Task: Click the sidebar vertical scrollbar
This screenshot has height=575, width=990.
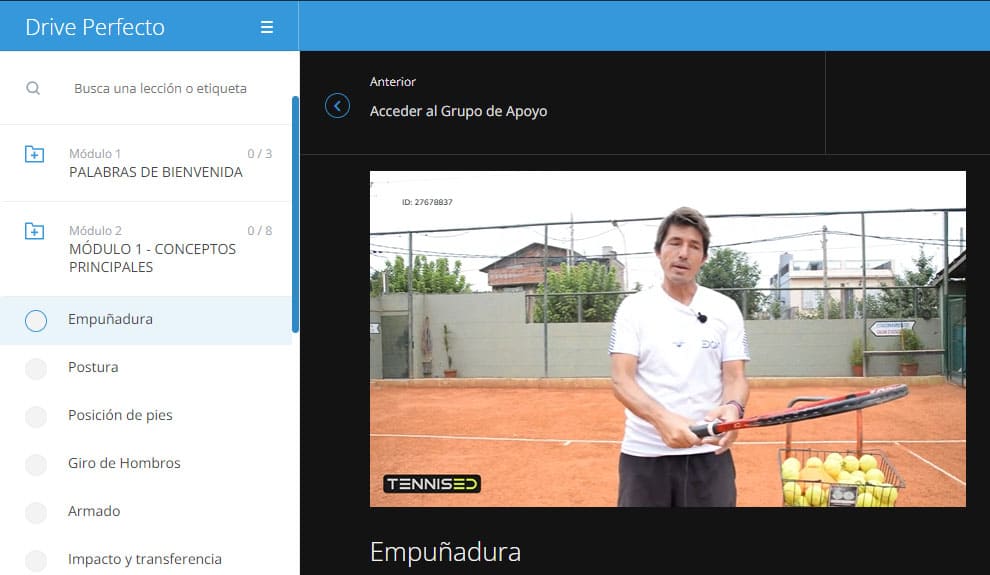Action: [295, 214]
